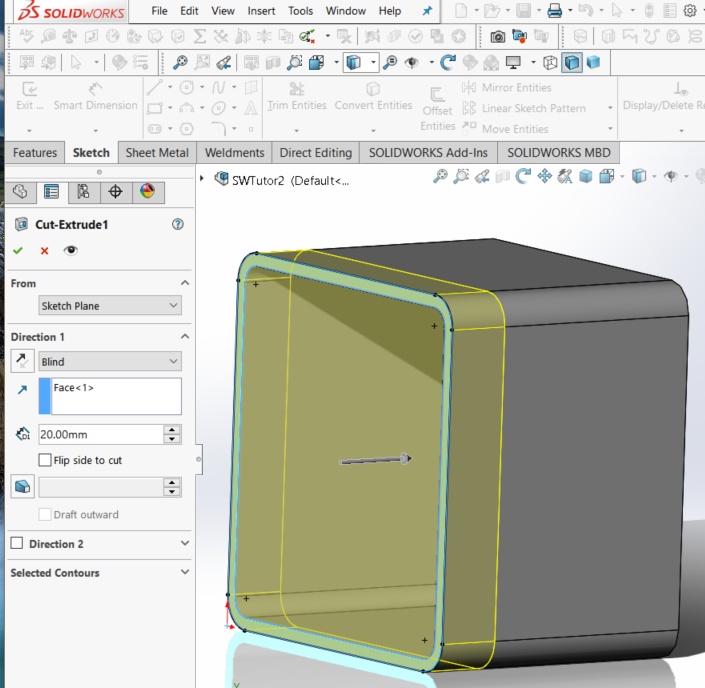Click the Sigma mass properties icon
705x688 pixels.
click(x=200, y=36)
